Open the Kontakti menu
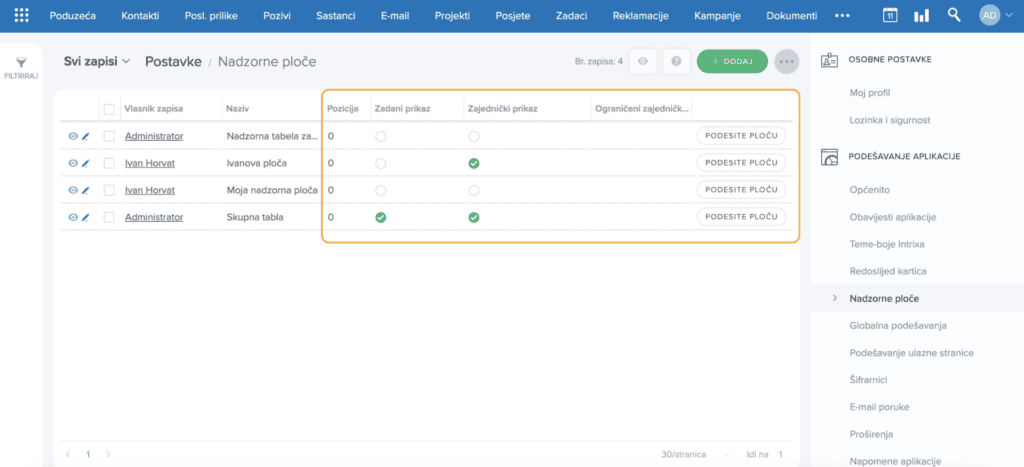 click(x=140, y=16)
